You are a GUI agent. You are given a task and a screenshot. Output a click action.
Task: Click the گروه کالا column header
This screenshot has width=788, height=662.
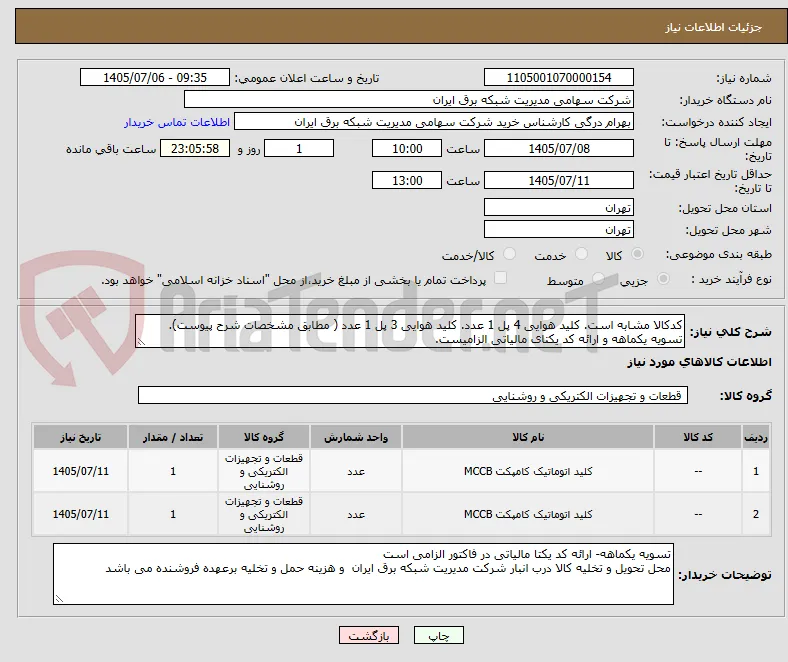[x=264, y=437]
